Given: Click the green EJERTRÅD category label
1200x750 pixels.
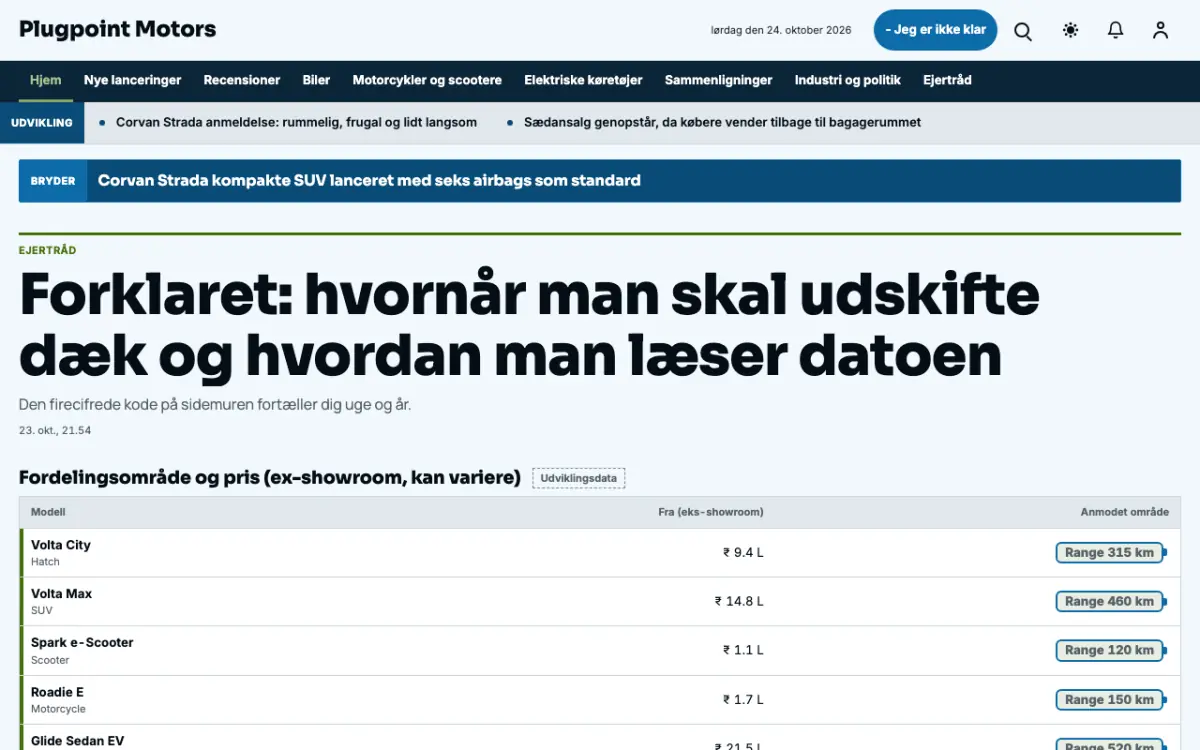Looking at the screenshot, I should [x=47, y=250].
